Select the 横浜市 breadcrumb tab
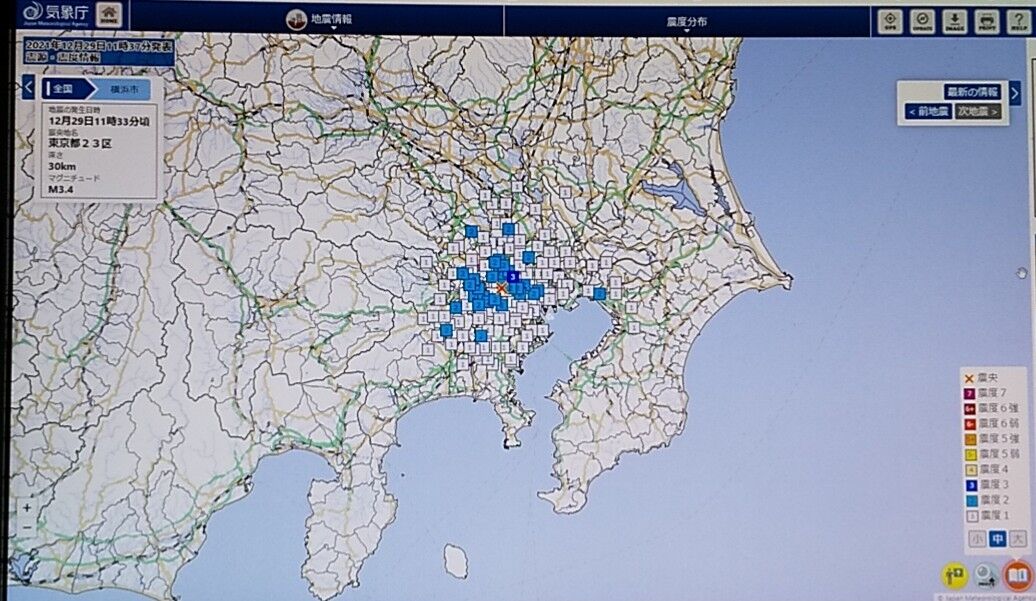1036x601 pixels. point(124,88)
